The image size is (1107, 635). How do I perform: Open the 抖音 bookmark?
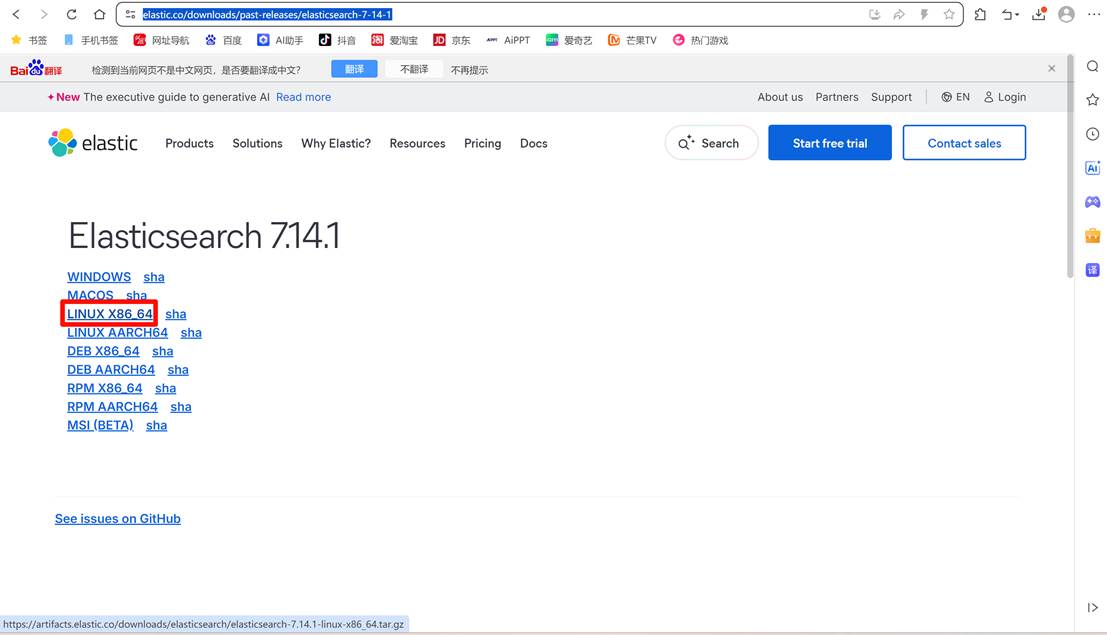coord(337,40)
